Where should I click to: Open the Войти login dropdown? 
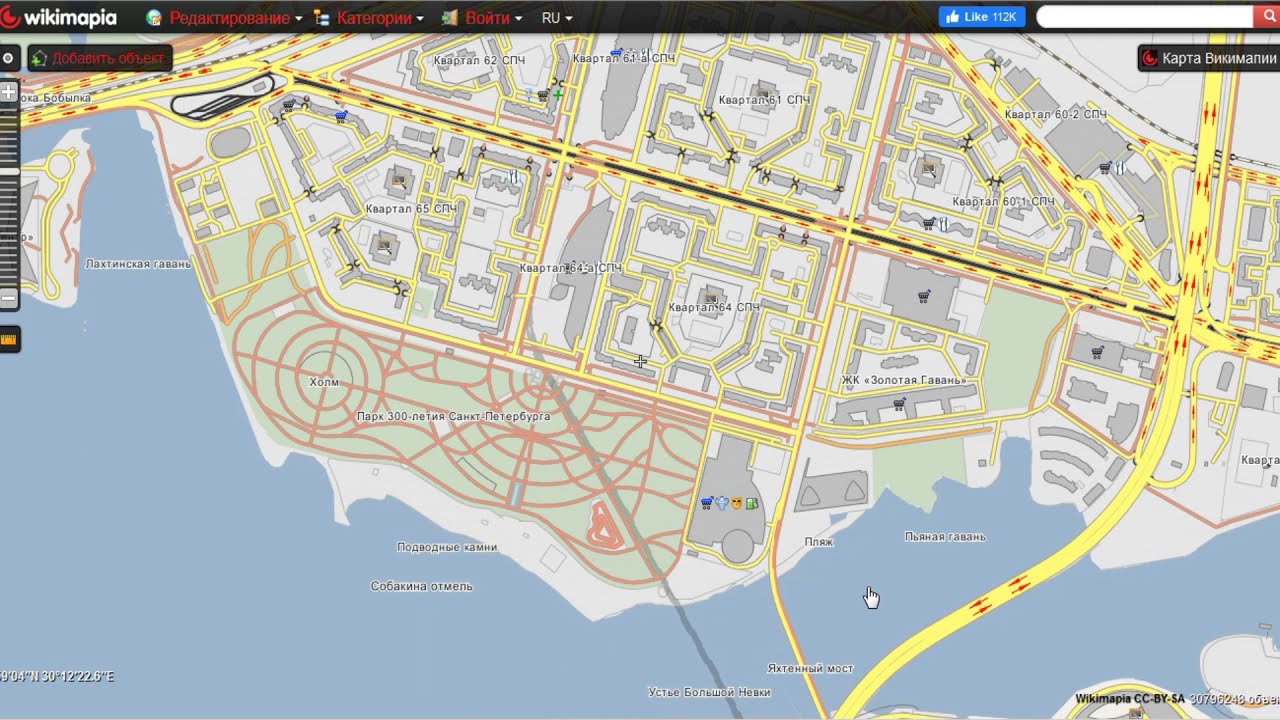(x=482, y=18)
